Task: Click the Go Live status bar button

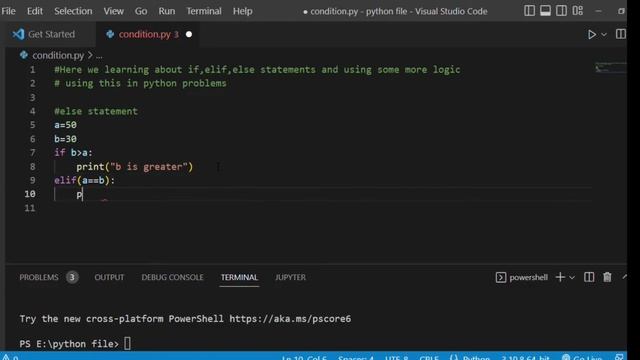Action: tap(582, 358)
